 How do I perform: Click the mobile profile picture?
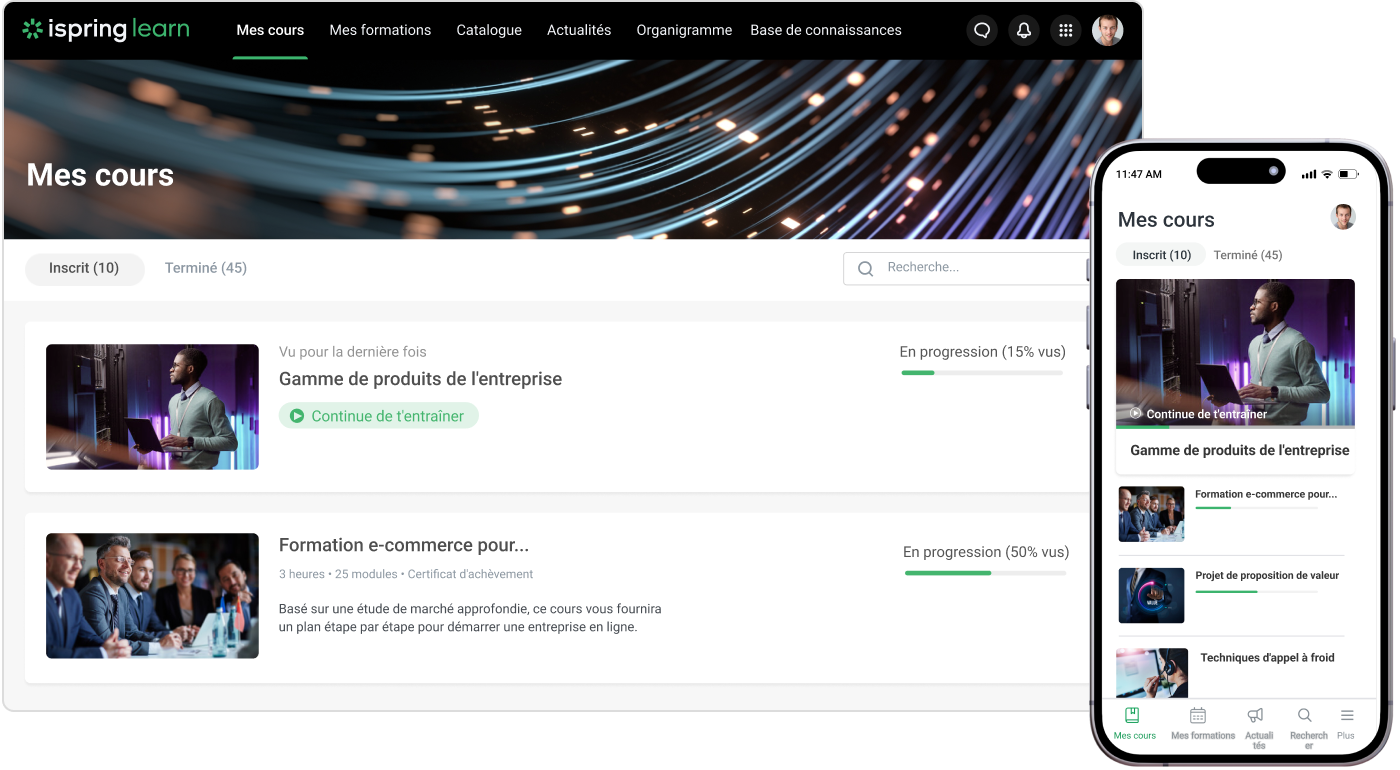point(1343,217)
